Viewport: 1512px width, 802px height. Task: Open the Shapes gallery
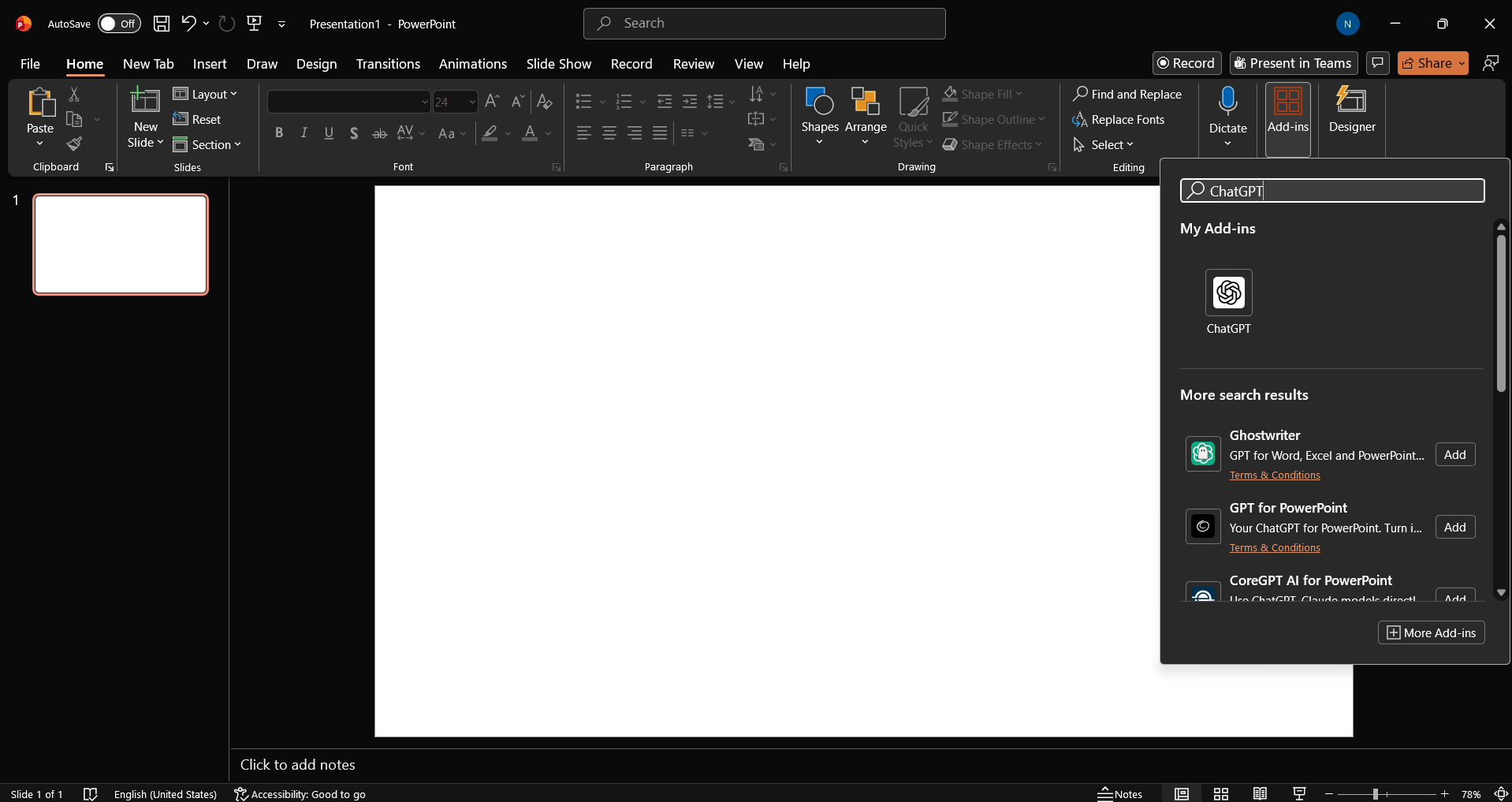point(820,117)
